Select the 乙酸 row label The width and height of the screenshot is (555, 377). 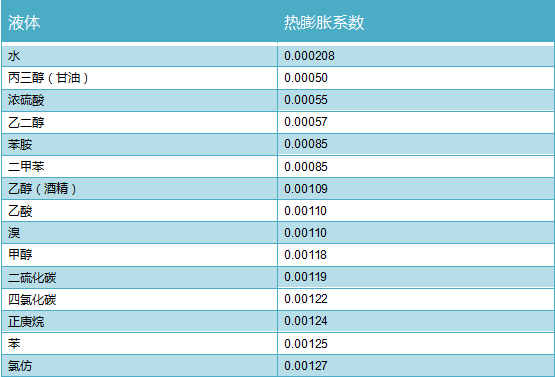139,211
